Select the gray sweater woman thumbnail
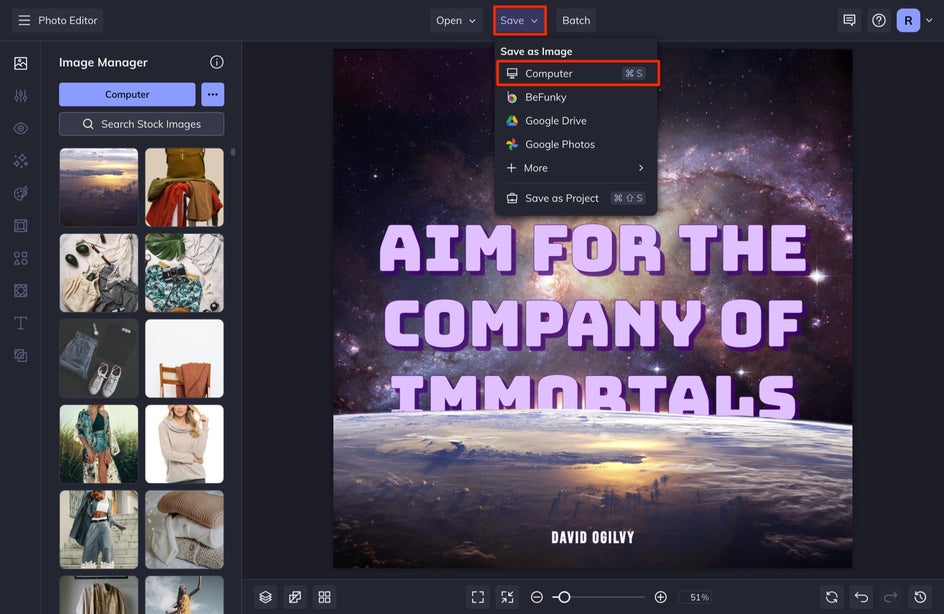 (184, 444)
